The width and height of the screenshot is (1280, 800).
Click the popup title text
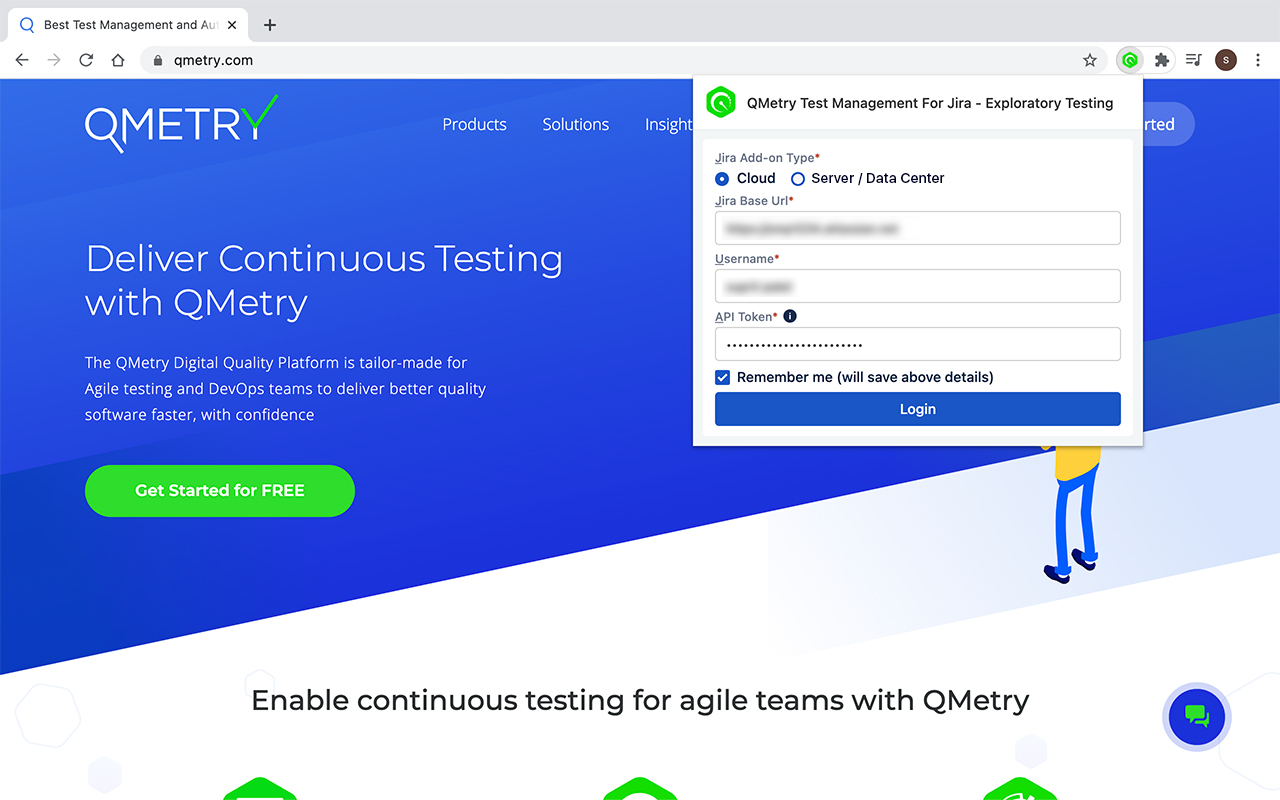tap(930, 103)
